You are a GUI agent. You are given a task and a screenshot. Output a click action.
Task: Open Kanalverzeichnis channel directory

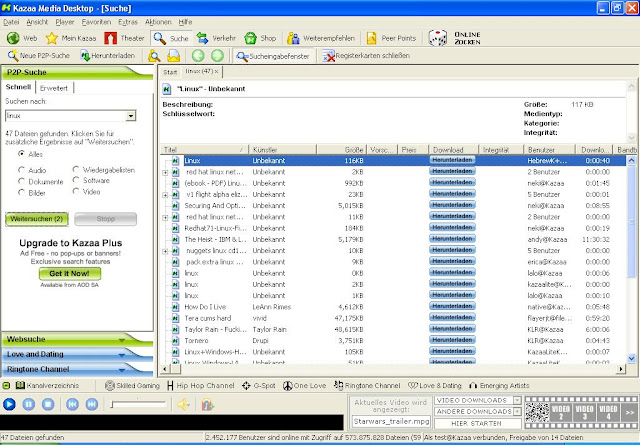point(47,385)
